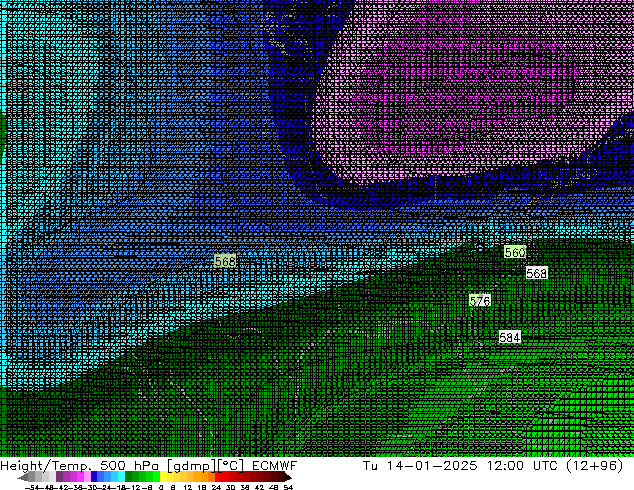Click the white 568 label below the 560 label
This screenshot has width=634, height=490.
[537, 273]
